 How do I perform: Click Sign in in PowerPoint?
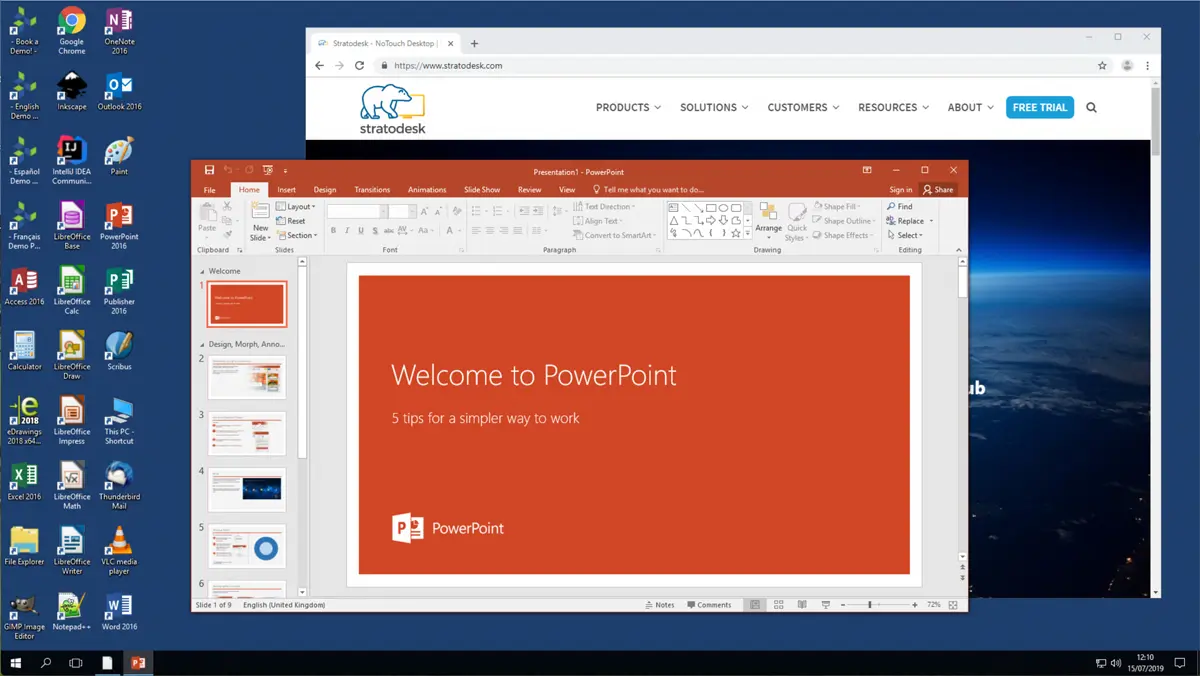(x=901, y=189)
